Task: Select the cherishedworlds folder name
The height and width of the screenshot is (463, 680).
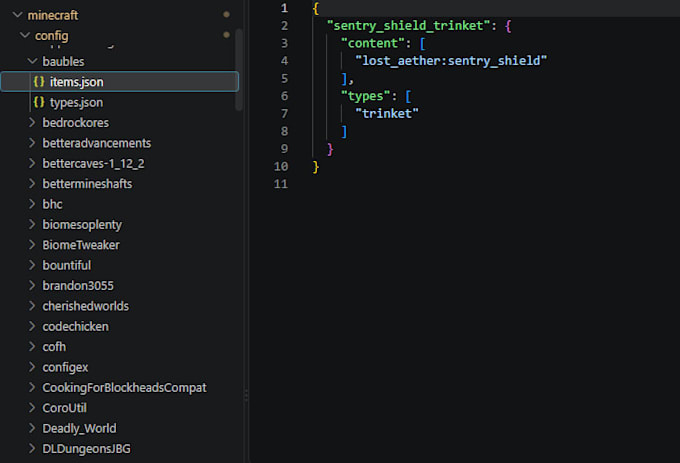Action: (x=85, y=306)
